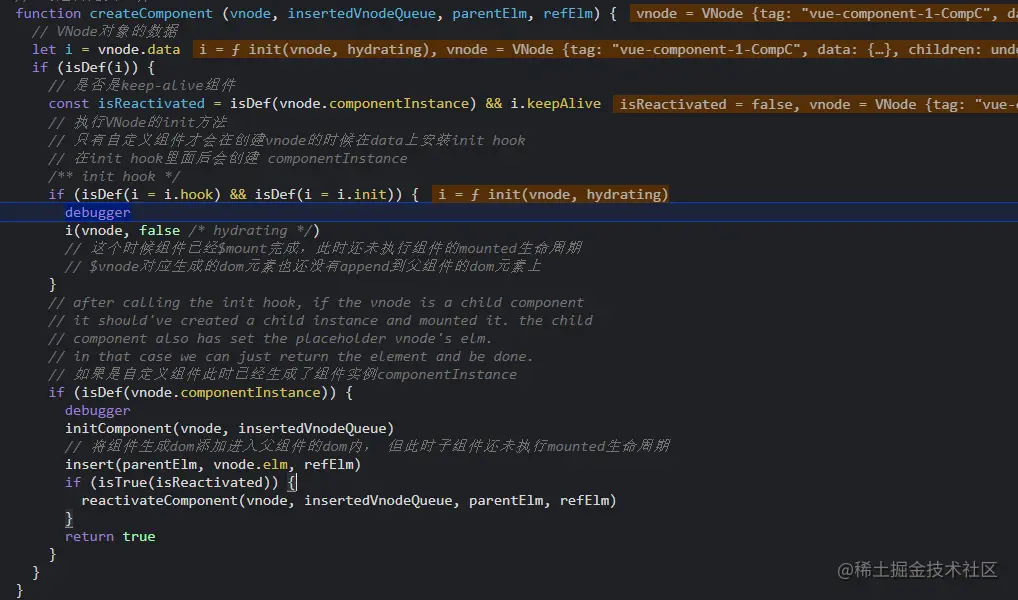This screenshot has height=600, width=1018.
Task: Click inline value 'vnode = VNode {tag:' on function line
Action: tap(824, 13)
